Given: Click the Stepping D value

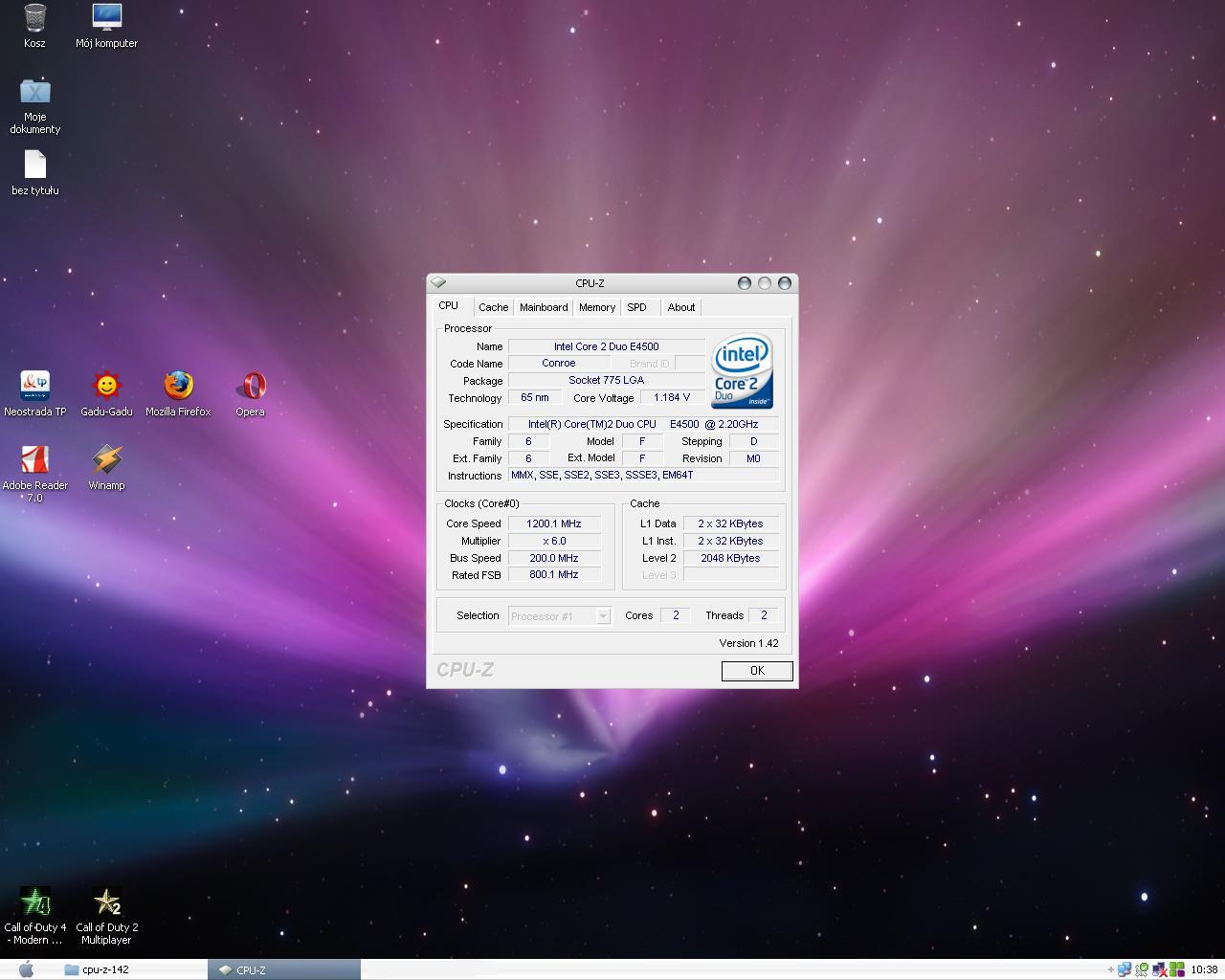Looking at the screenshot, I should [x=753, y=441].
